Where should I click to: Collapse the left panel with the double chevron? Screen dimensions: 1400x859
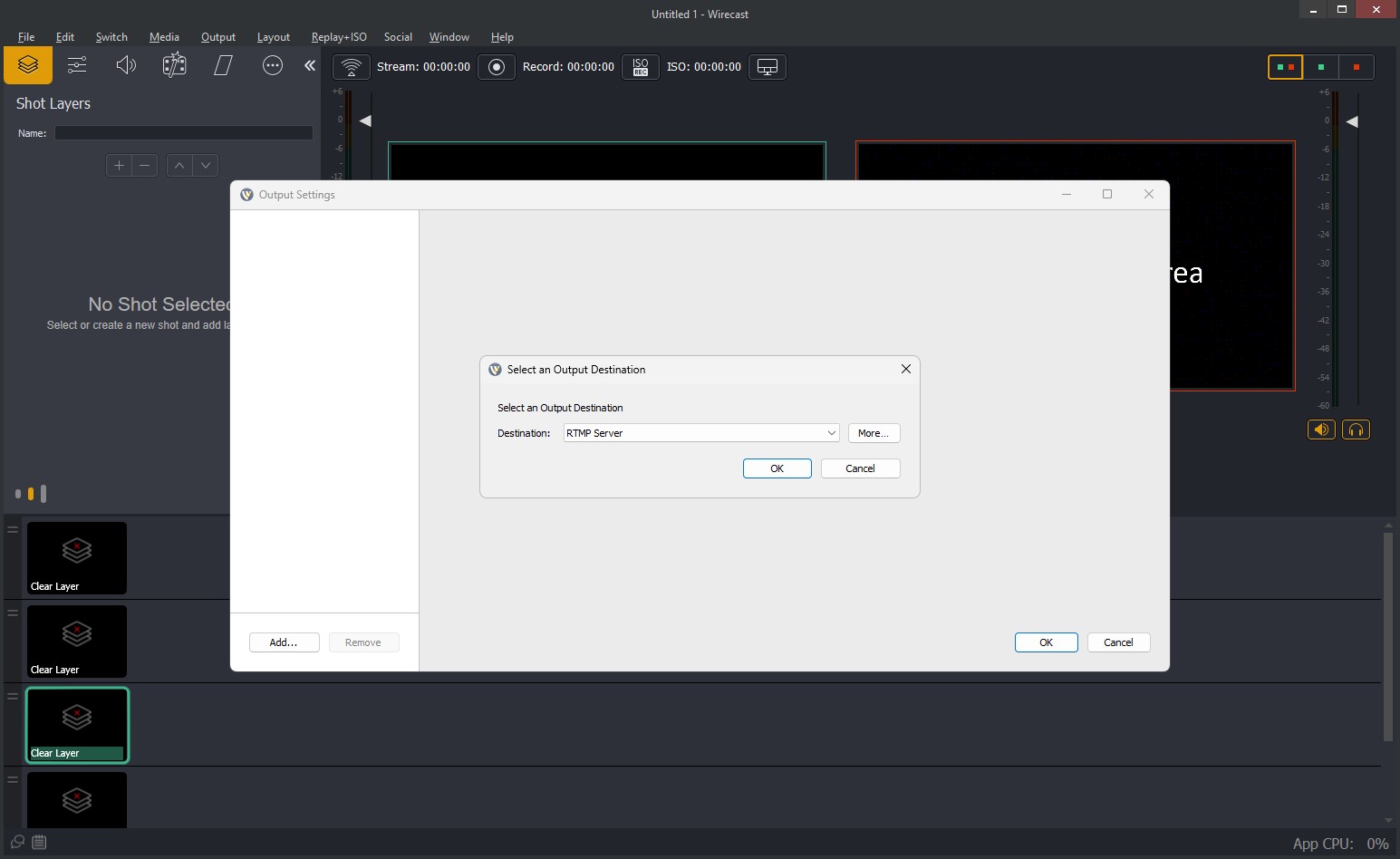pyautogui.click(x=310, y=65)
